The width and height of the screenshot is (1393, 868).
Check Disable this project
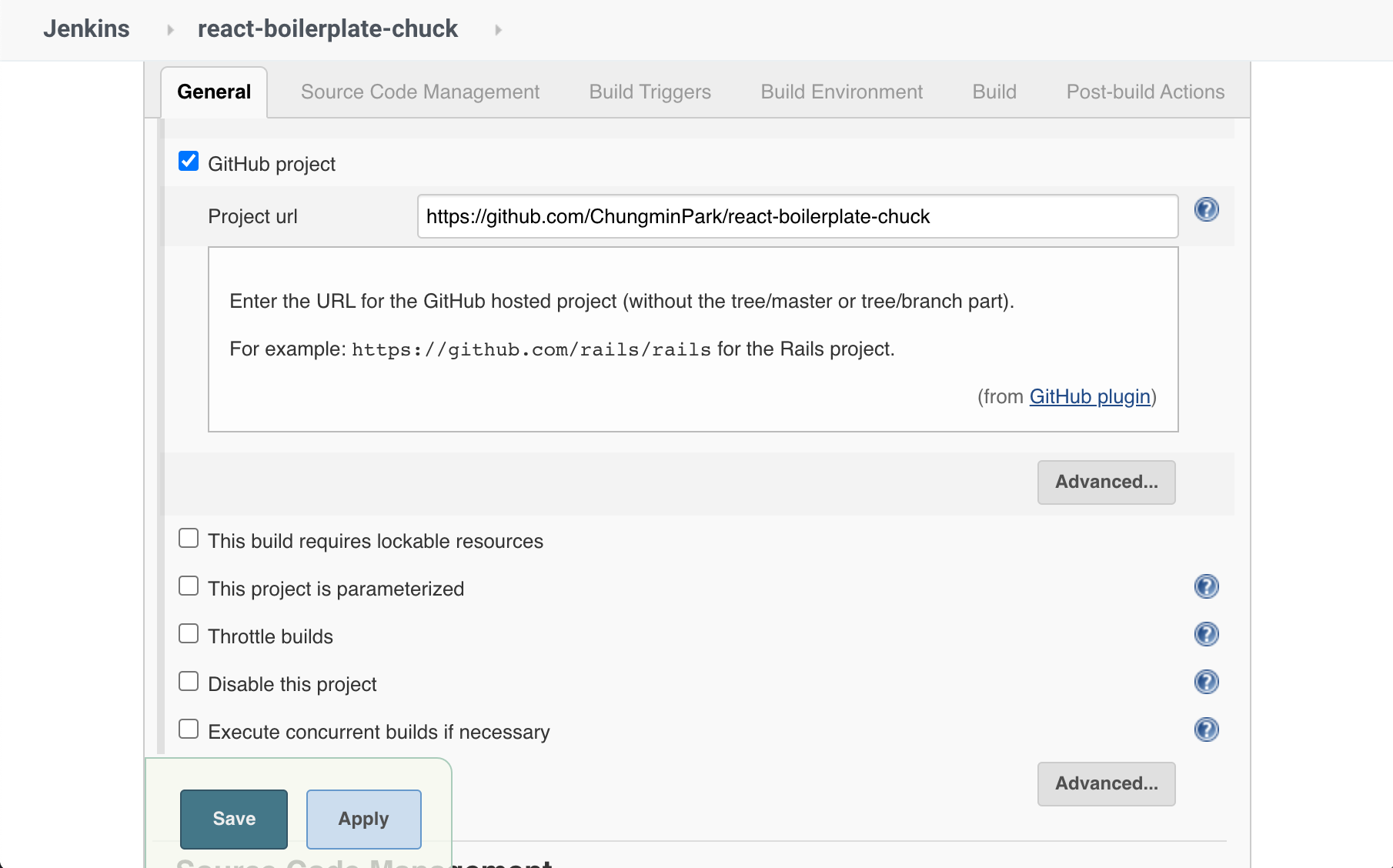tap(189, 681)
